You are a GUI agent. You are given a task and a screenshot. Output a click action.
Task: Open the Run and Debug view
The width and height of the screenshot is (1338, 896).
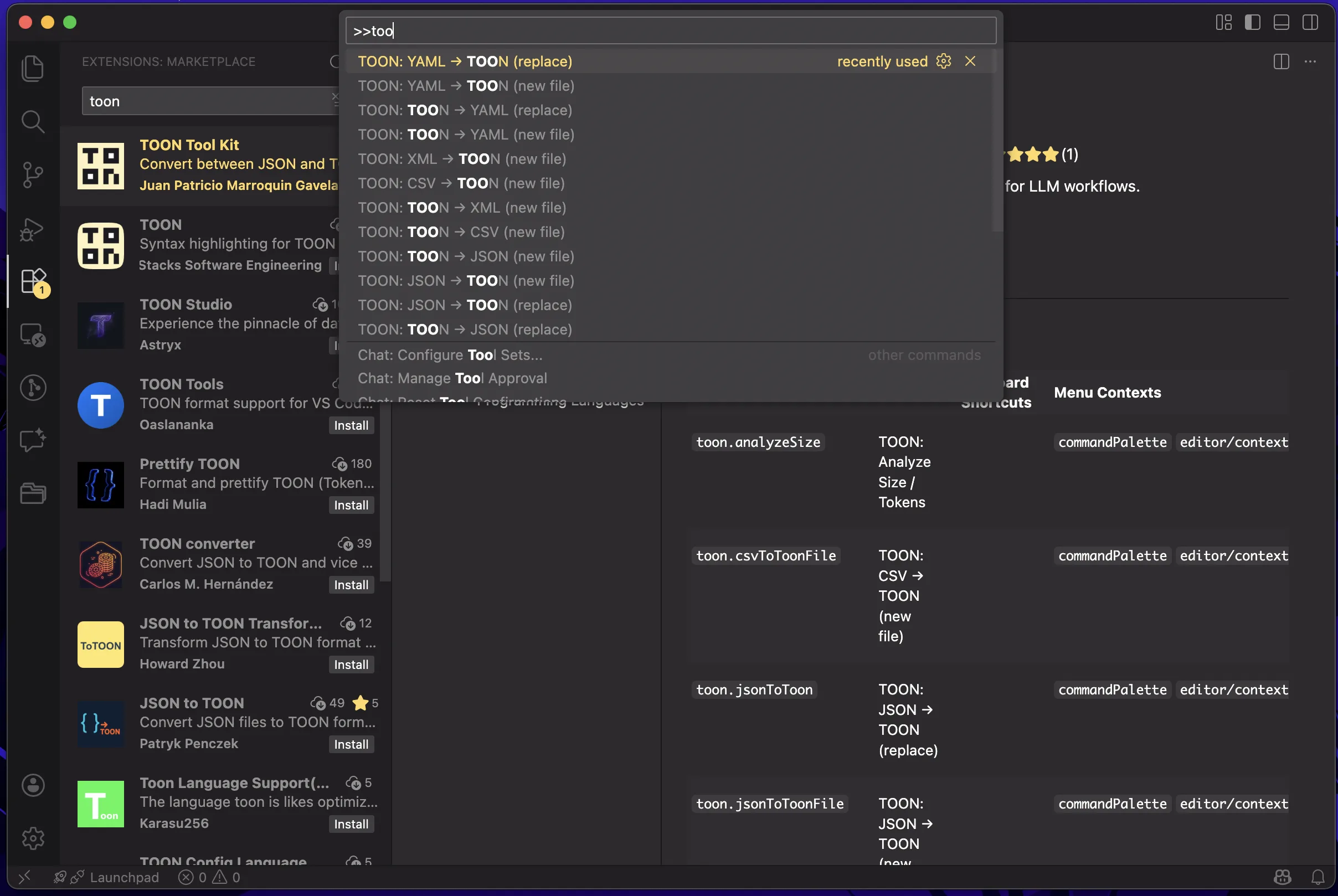[33, 229]
